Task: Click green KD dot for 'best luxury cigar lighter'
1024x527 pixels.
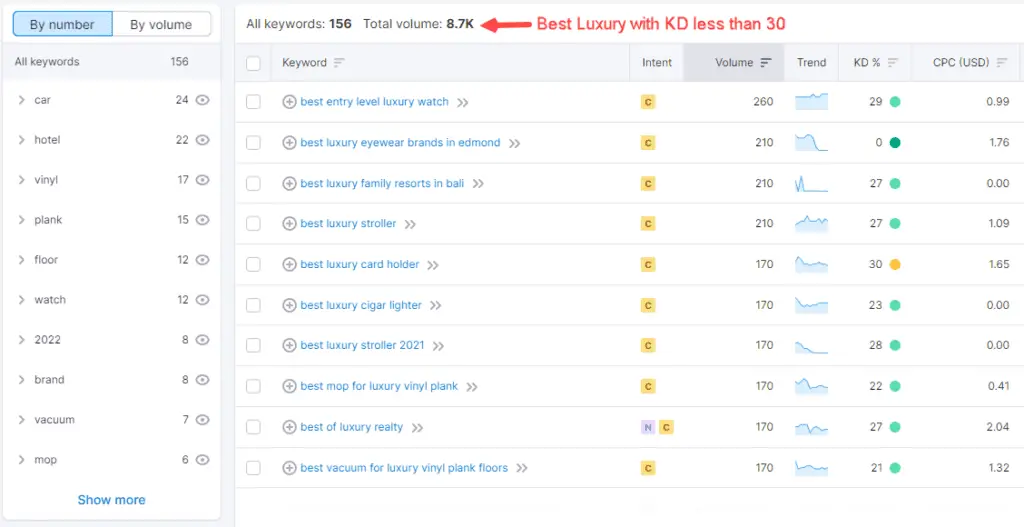Action: (895, 305)
